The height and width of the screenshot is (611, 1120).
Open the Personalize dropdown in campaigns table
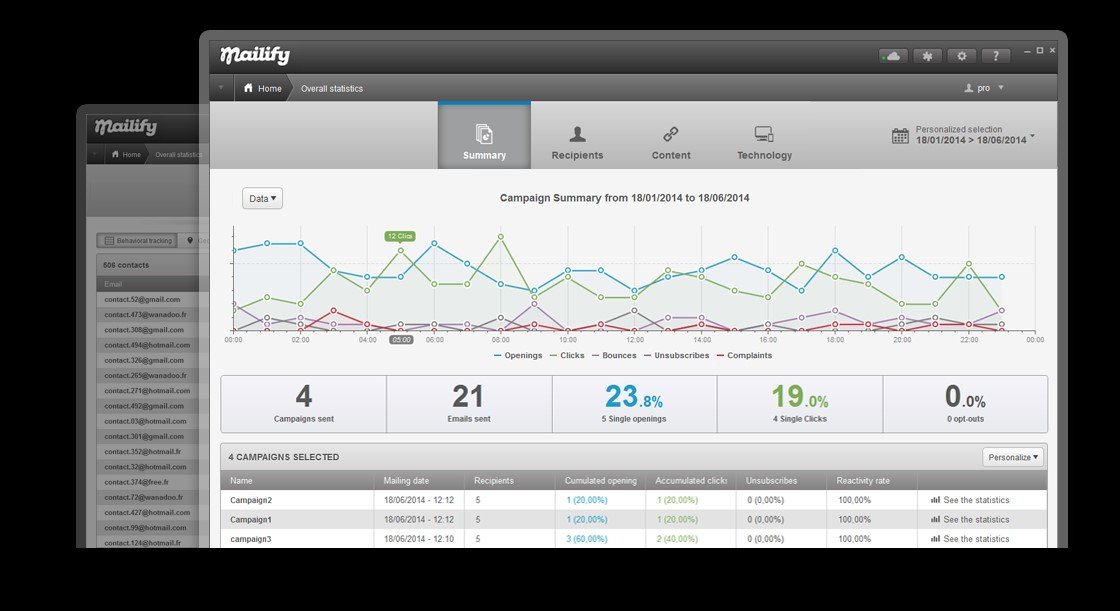pos(1013,457)
